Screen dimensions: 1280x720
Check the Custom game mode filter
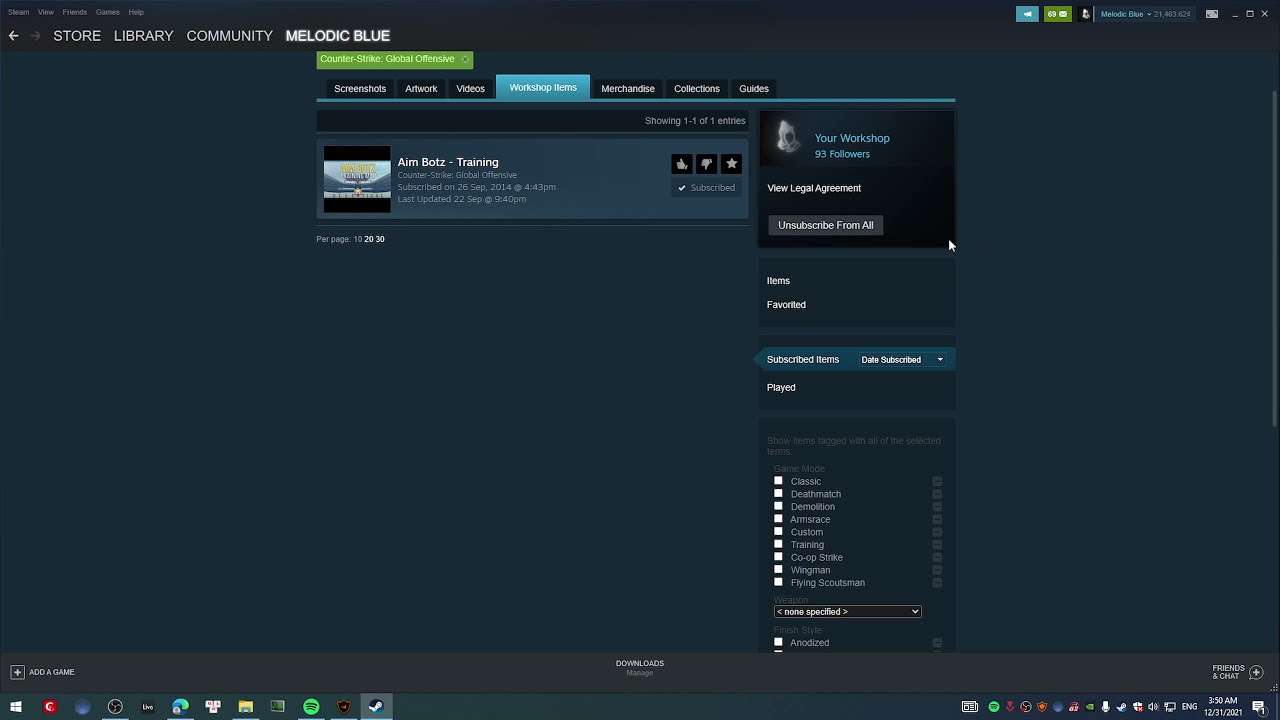click(x=778, y=532)
